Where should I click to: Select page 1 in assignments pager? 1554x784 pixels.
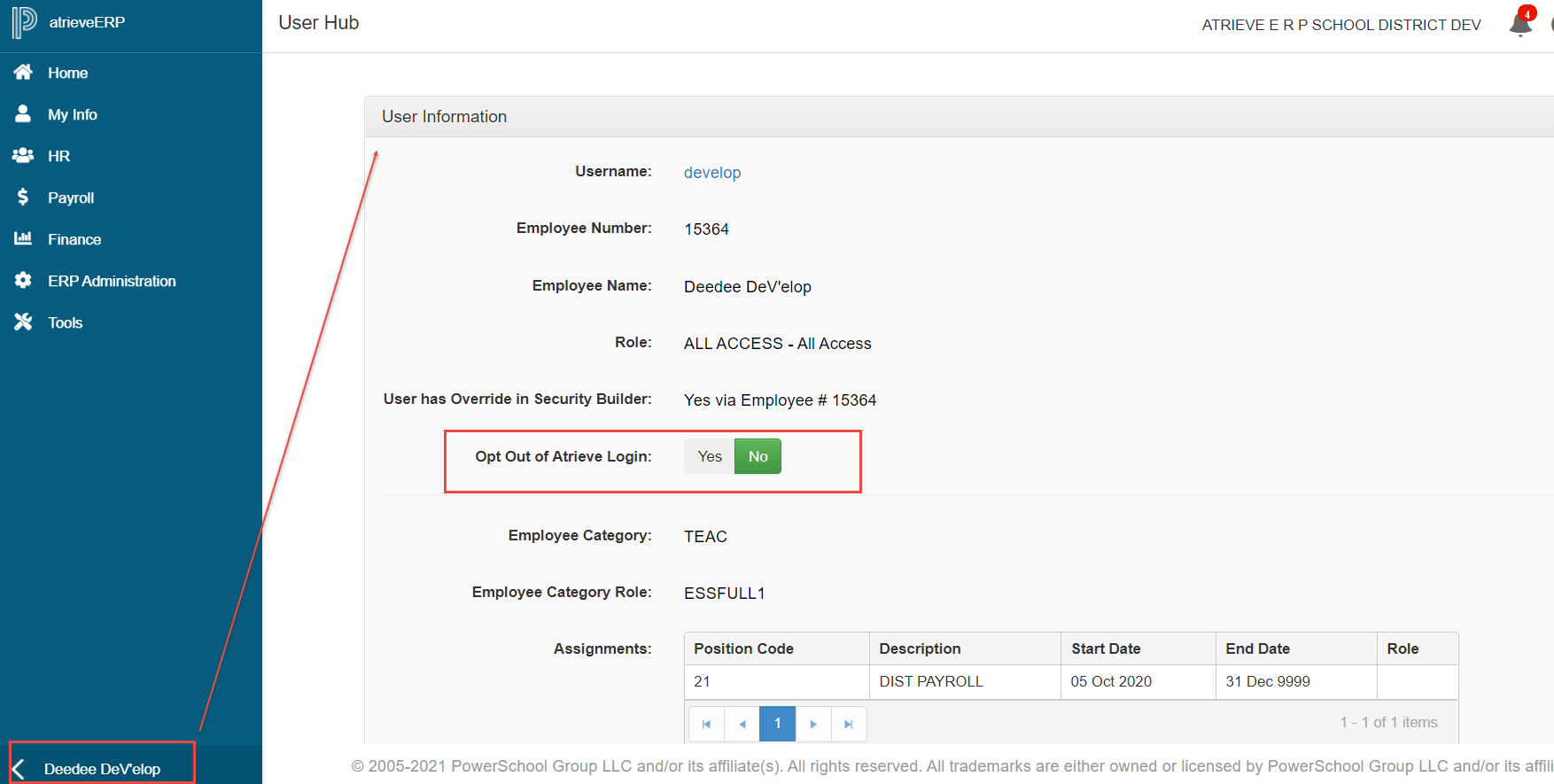778,724
